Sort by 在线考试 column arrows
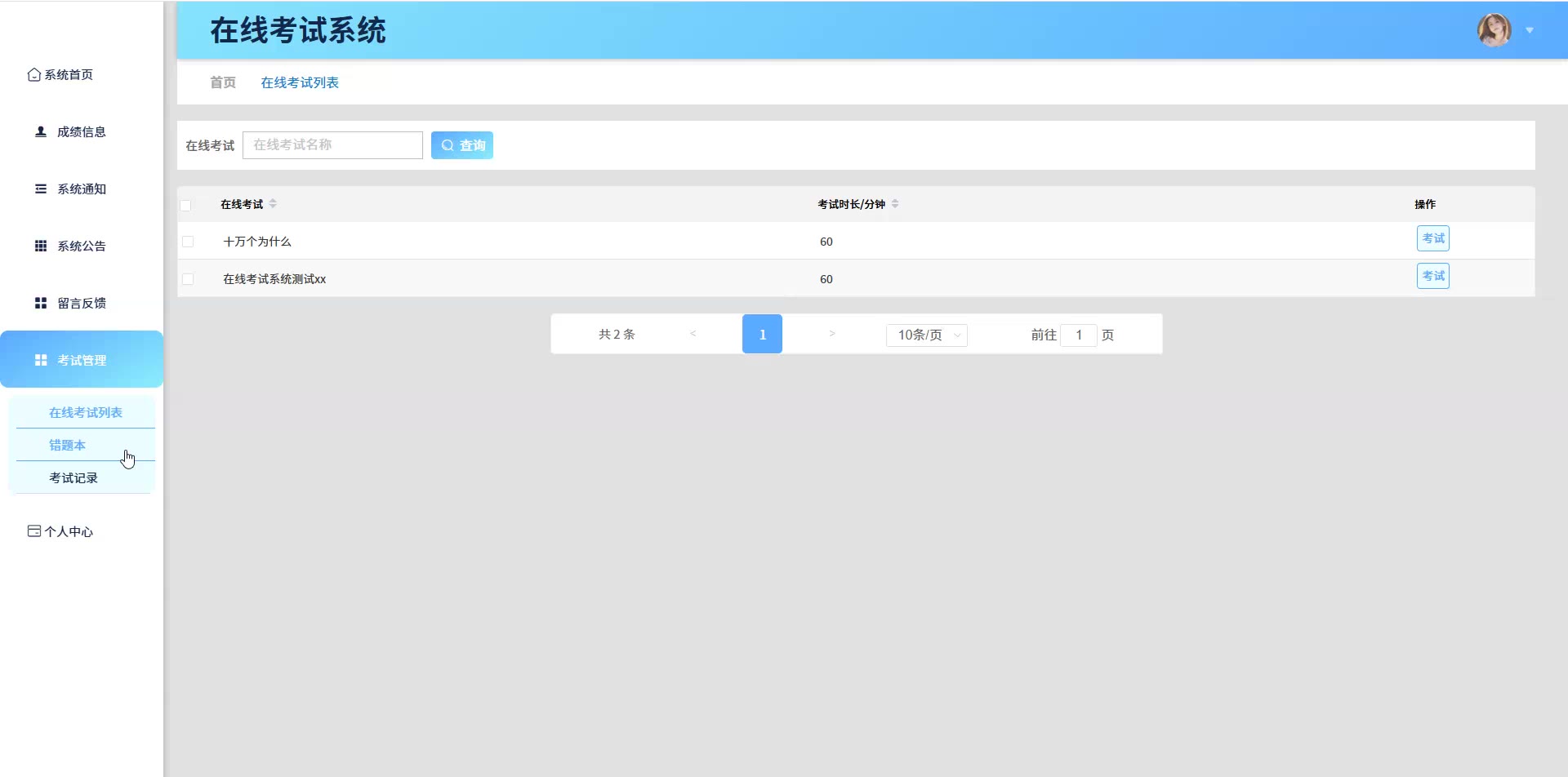The width and height of the screenshot is (1568, 777). pos(273,204)
